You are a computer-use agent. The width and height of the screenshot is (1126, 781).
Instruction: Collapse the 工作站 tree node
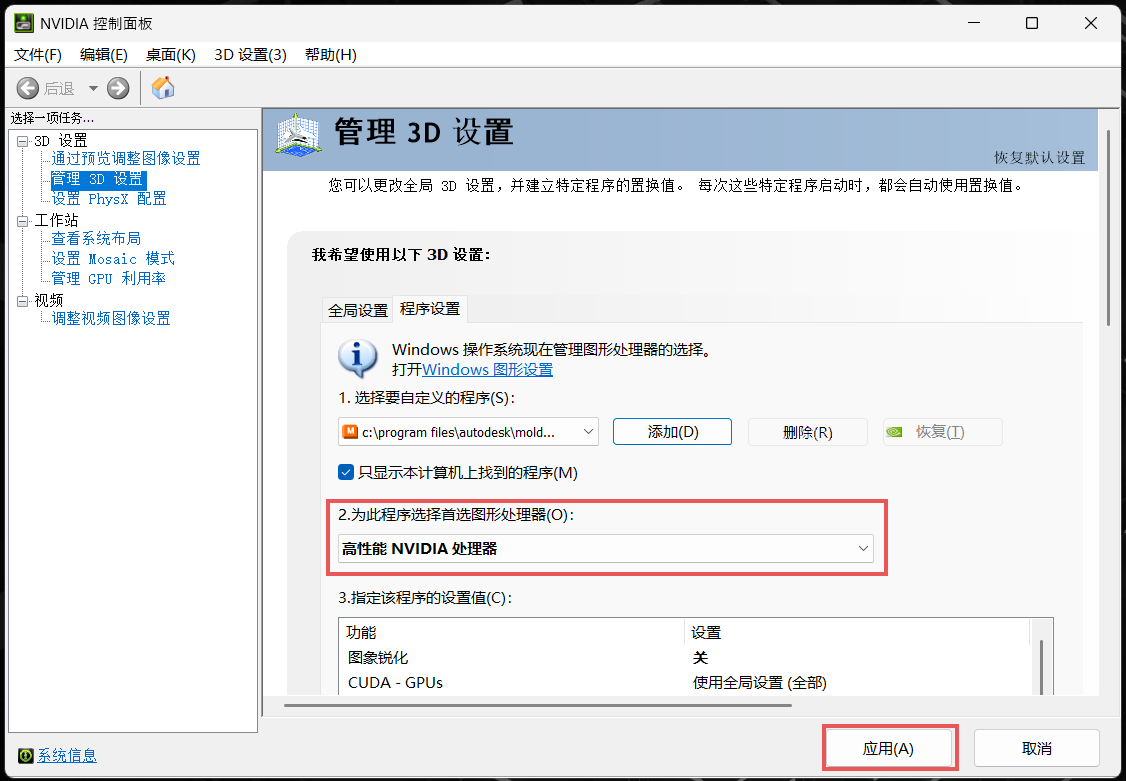click(23, 220)
